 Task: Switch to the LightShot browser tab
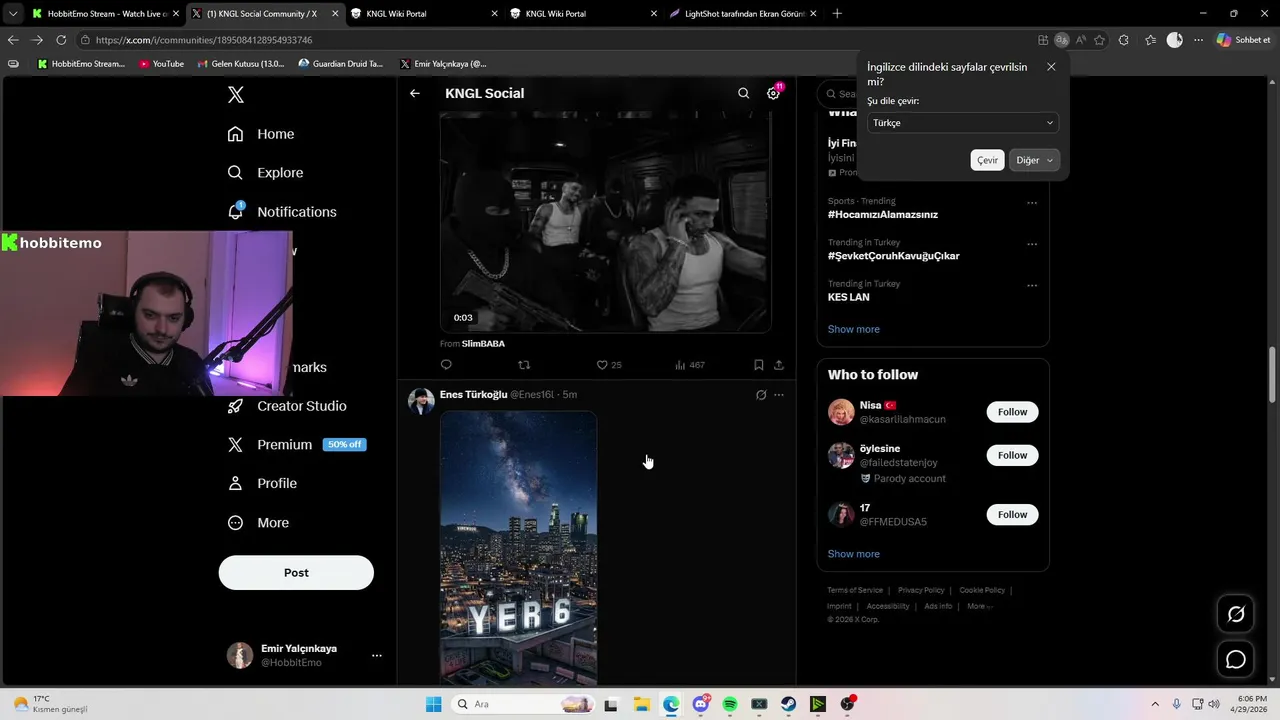(743, 14)
